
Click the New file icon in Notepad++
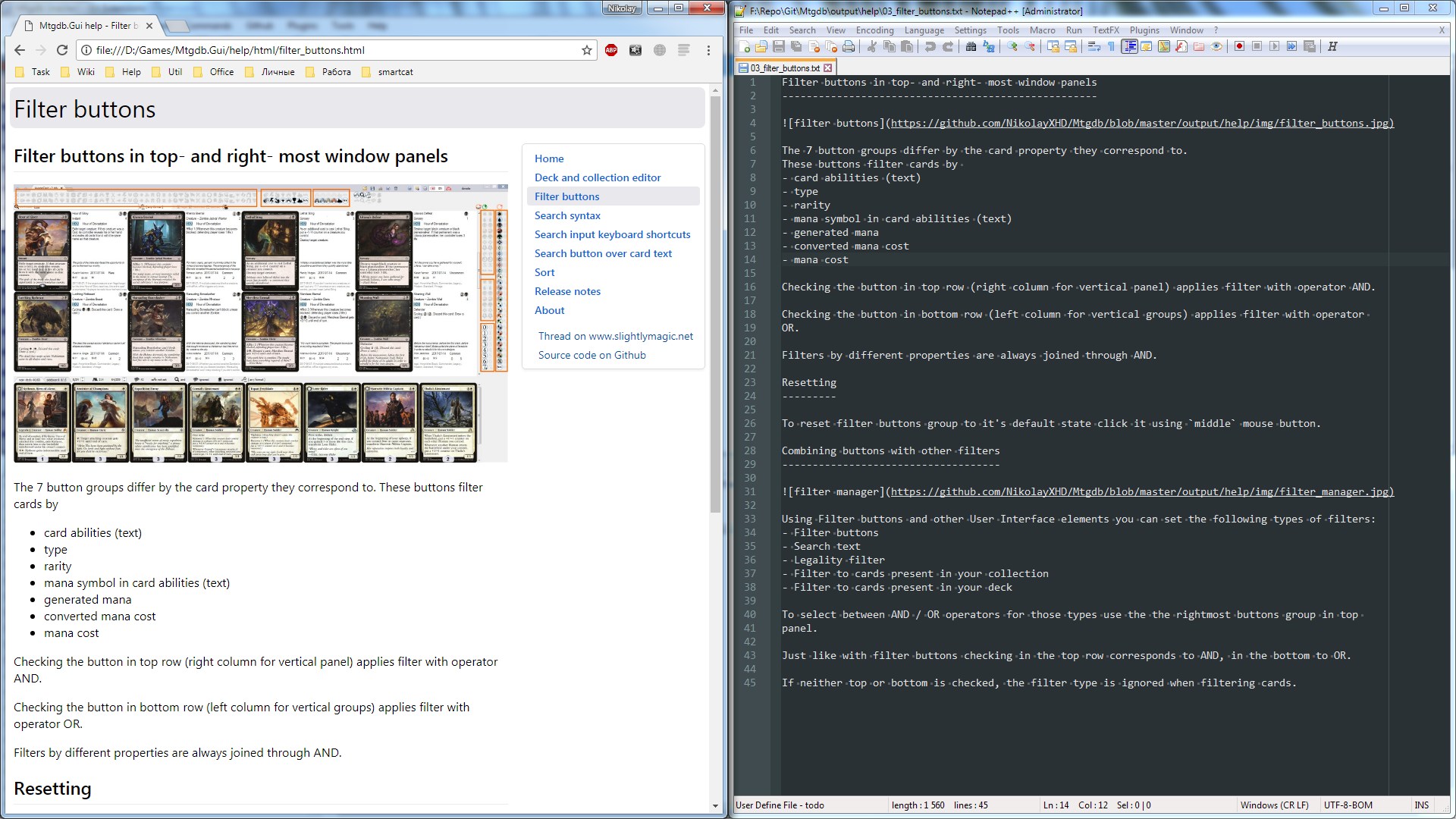tap(745, 46)
